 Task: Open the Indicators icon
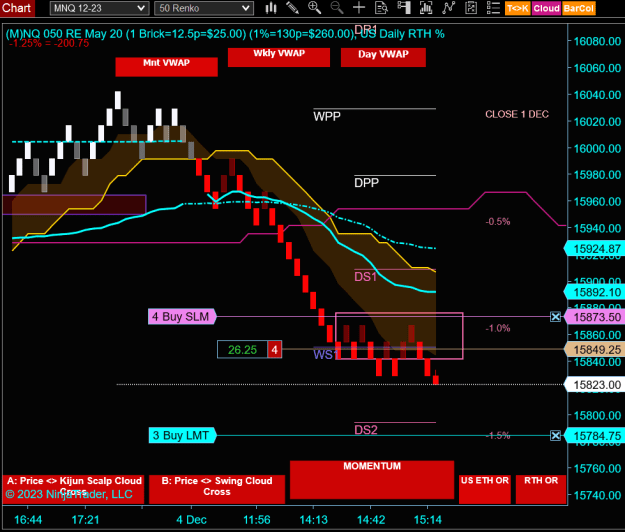448,8
